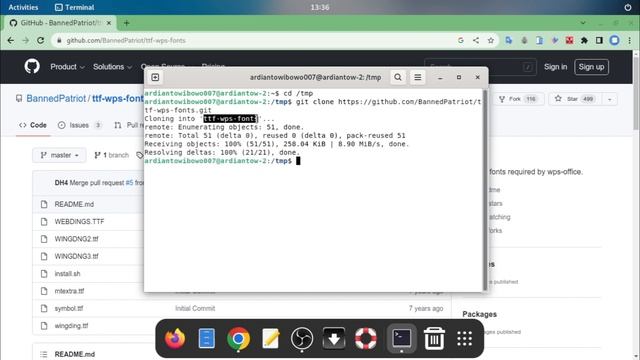The height and width of the screenshot is (360, 640).
Task: Bookmark this page with the star icon
Action: 491,40
